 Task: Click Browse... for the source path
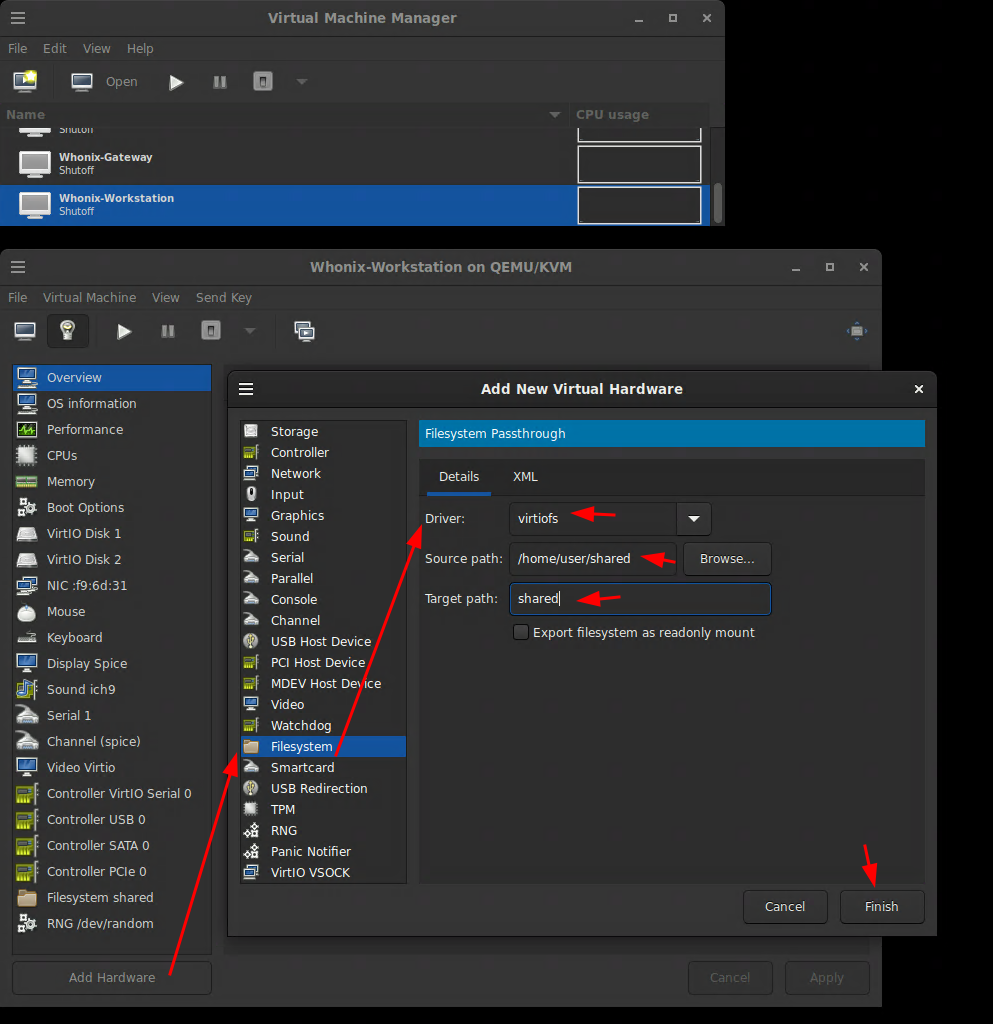727,559
